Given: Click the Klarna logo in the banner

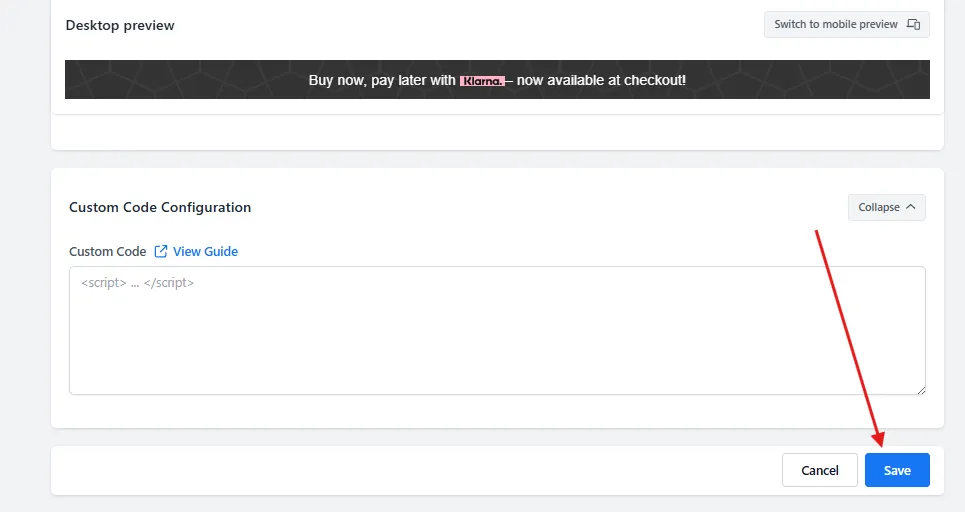Looking at the screenshot, I should click(x=482, y=81).
